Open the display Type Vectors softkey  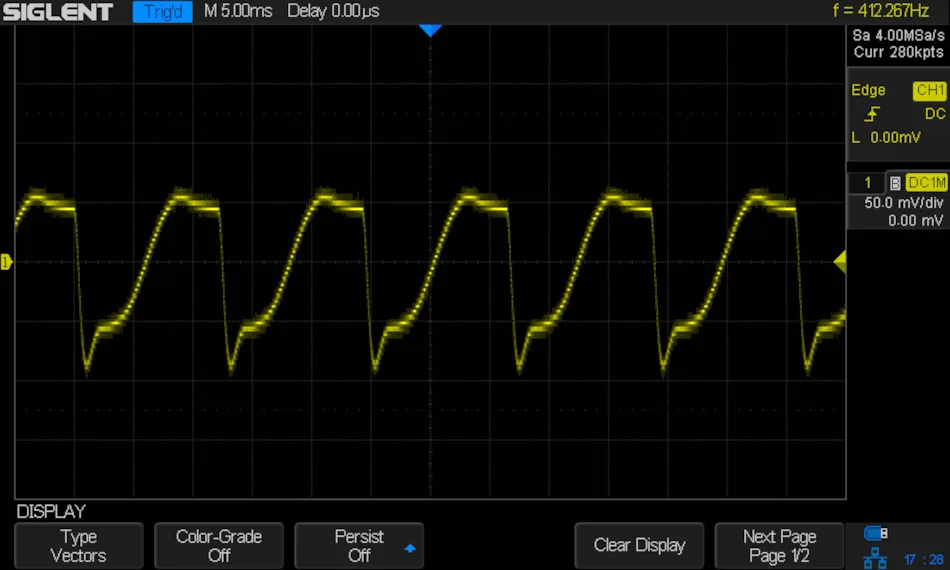(x=79, y=545)
